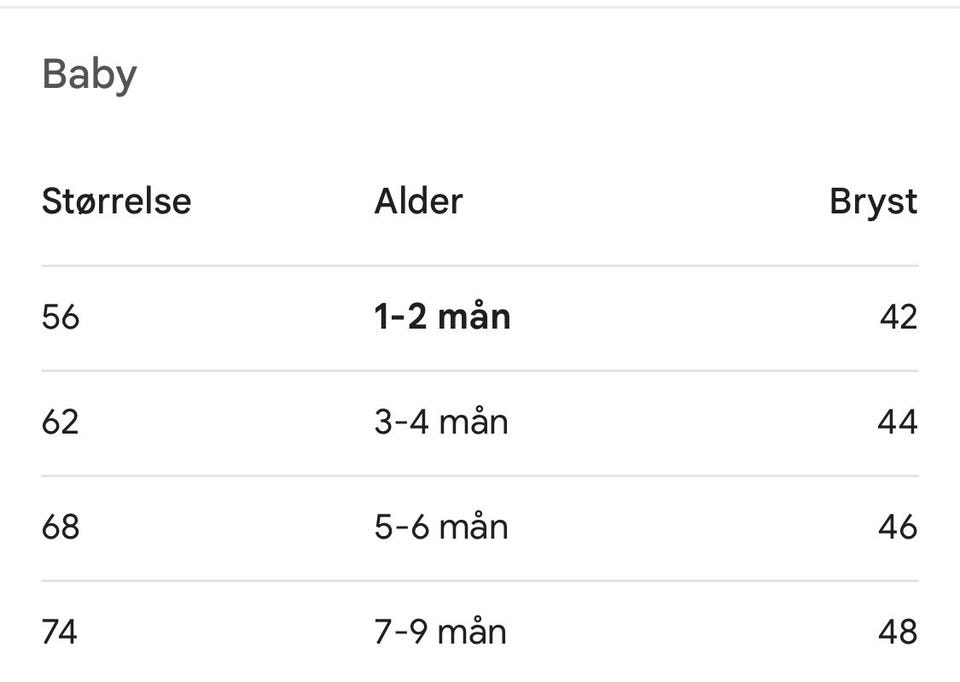
Task: Click the Alder column header
Action: (x=419, y=201)
